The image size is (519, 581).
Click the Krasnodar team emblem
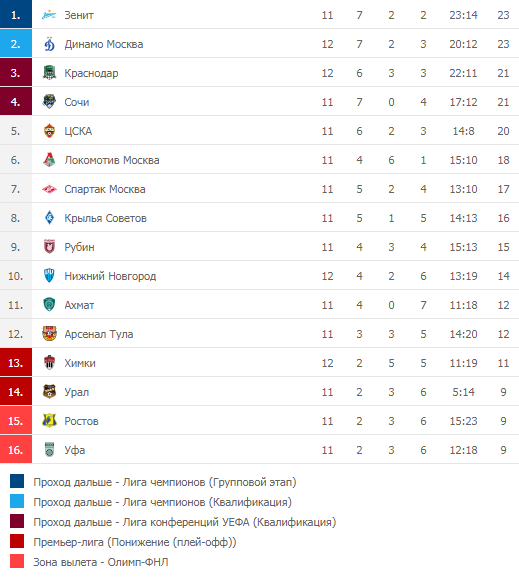click(49, 73)
